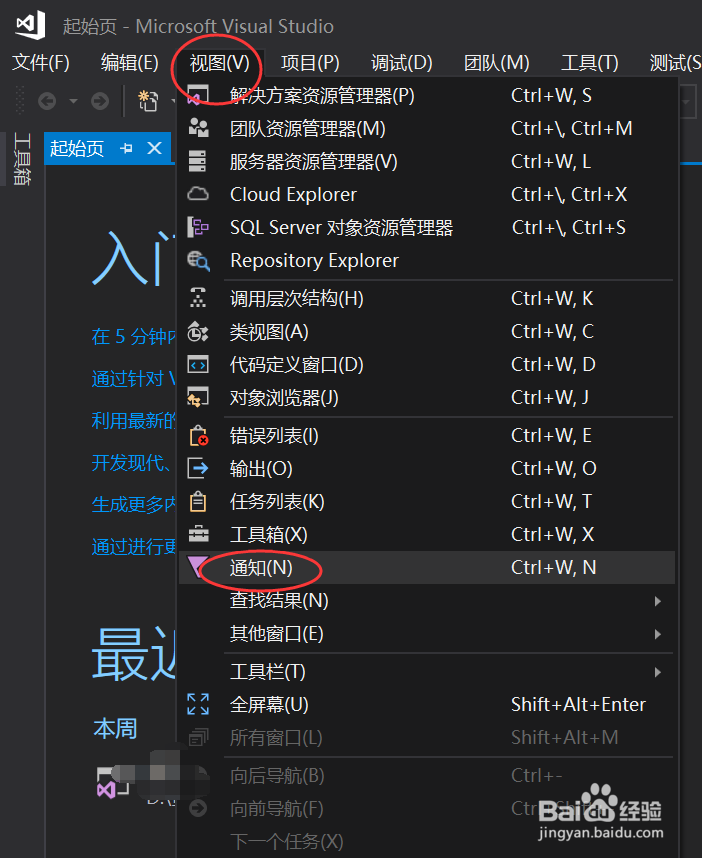Click link starting with 利用最新的
702x858 pixels.
(134, 420)
